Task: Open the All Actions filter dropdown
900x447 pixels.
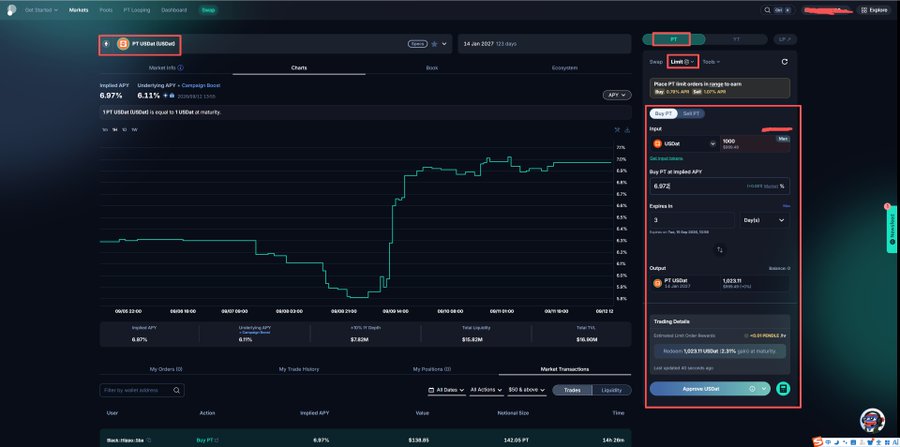Action: 487,390
